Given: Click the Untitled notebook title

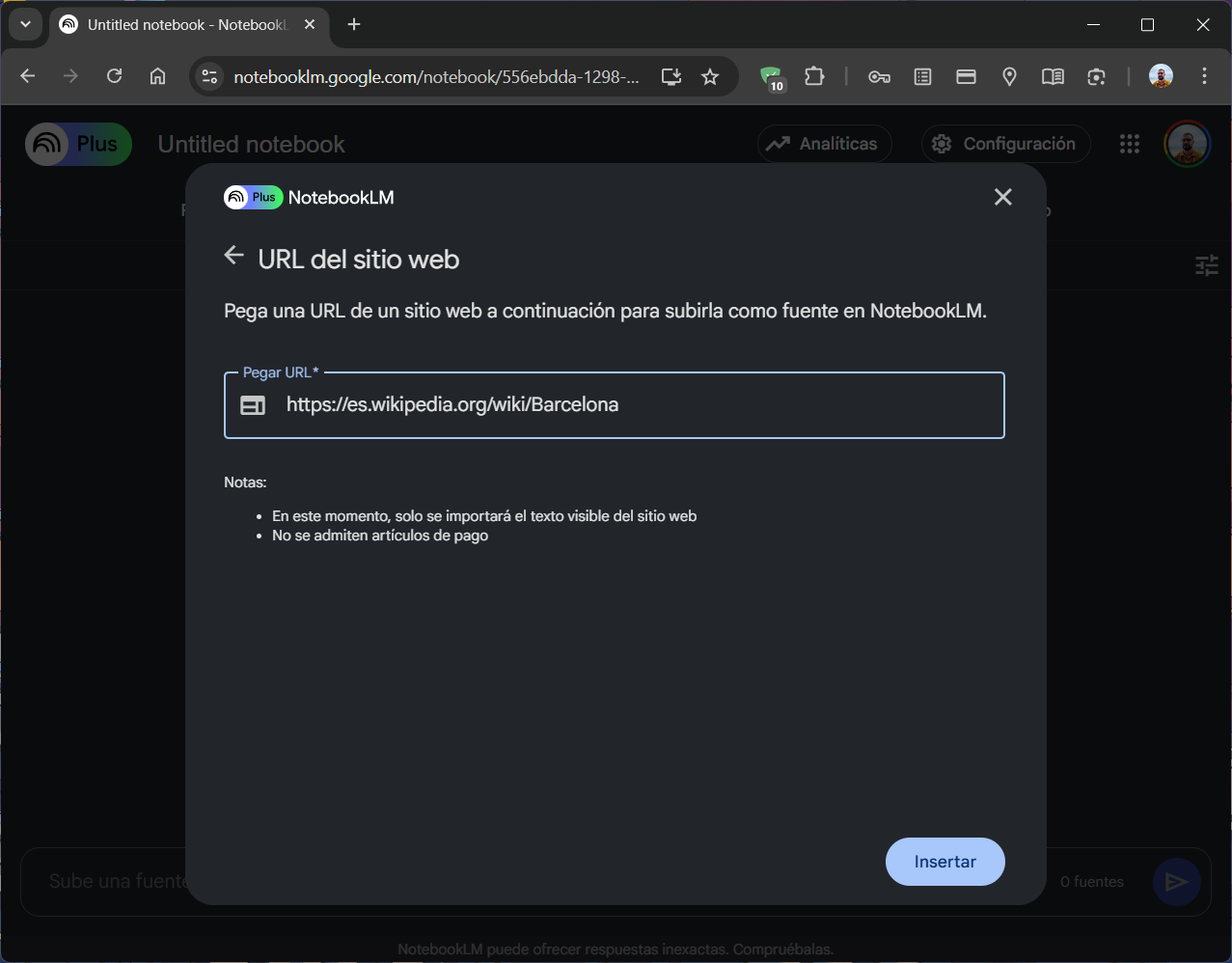Looking at the screenshot, I should click(x=251, y=145).
